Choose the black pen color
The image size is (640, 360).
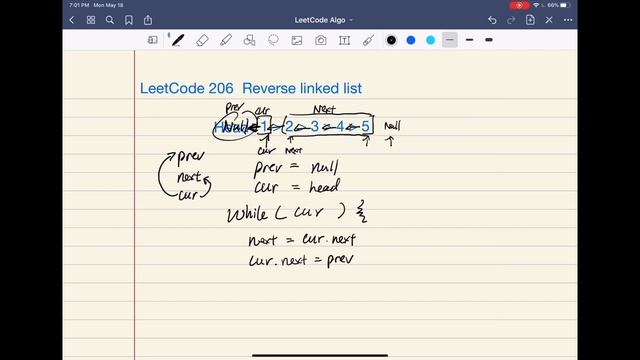(x=391, y=40)
